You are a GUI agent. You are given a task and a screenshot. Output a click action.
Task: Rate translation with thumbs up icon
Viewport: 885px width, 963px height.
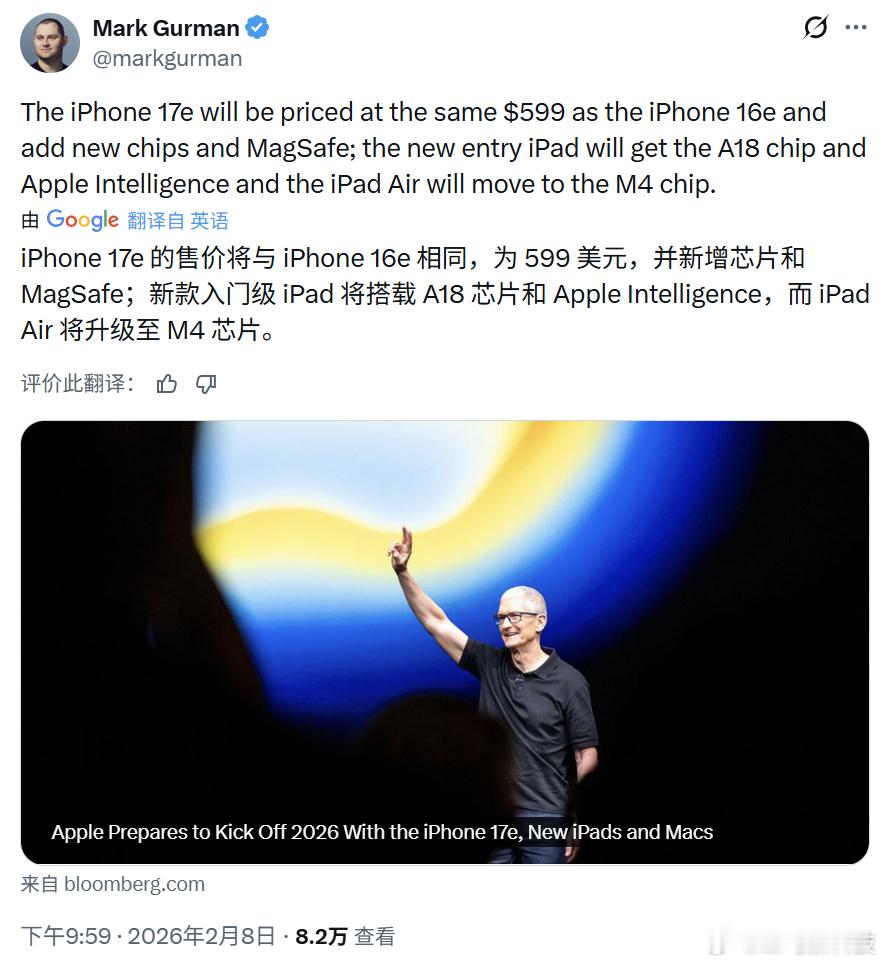click(x=166, y=384)
